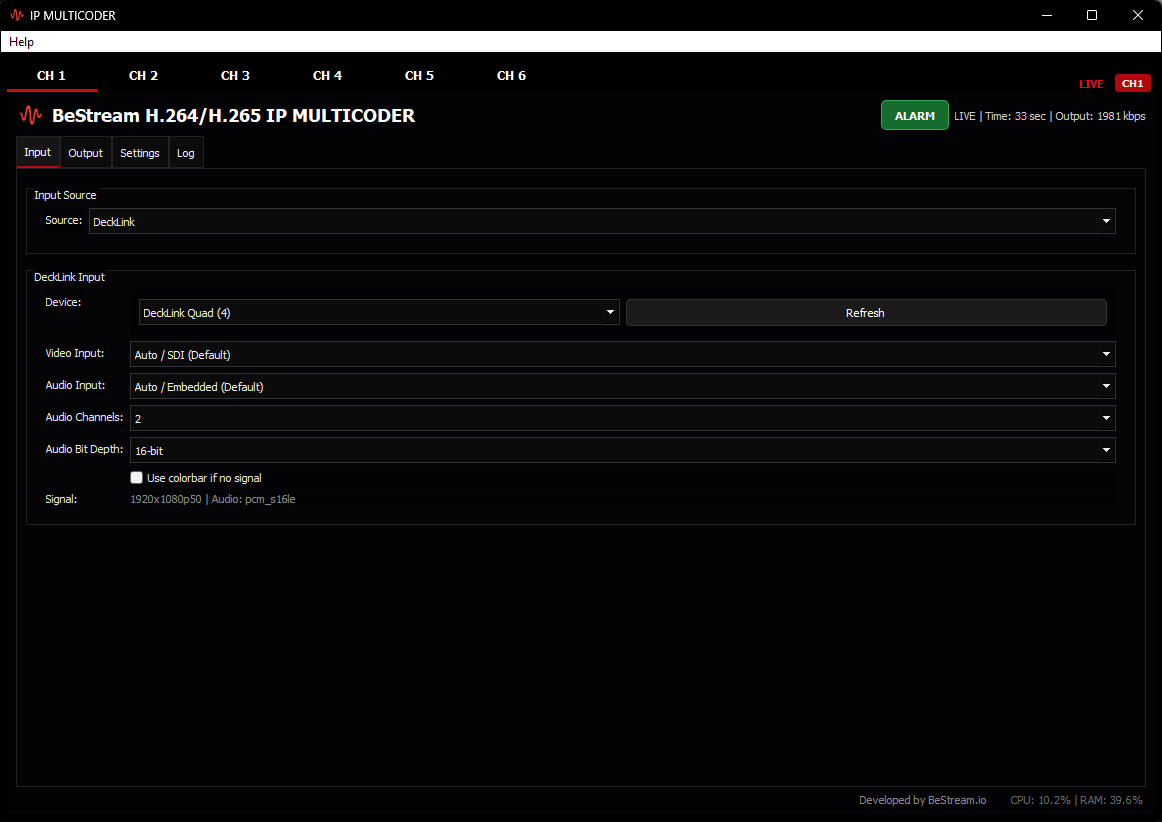Open the Audio Bit Depth dropdown
The height and width of the screenshot is (822, 1162).
click(x=622, y=450)
